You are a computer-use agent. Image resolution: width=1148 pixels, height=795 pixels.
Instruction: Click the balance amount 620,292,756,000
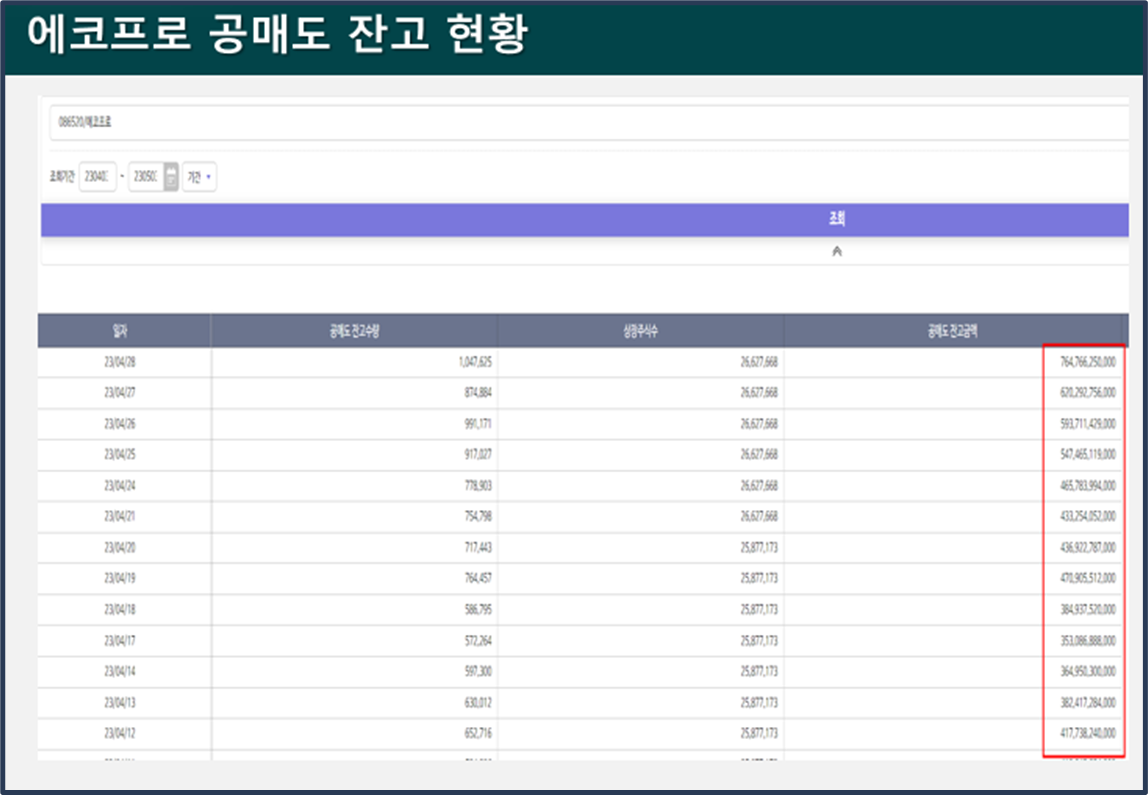pyautogui.click(x=1088, y=393)
